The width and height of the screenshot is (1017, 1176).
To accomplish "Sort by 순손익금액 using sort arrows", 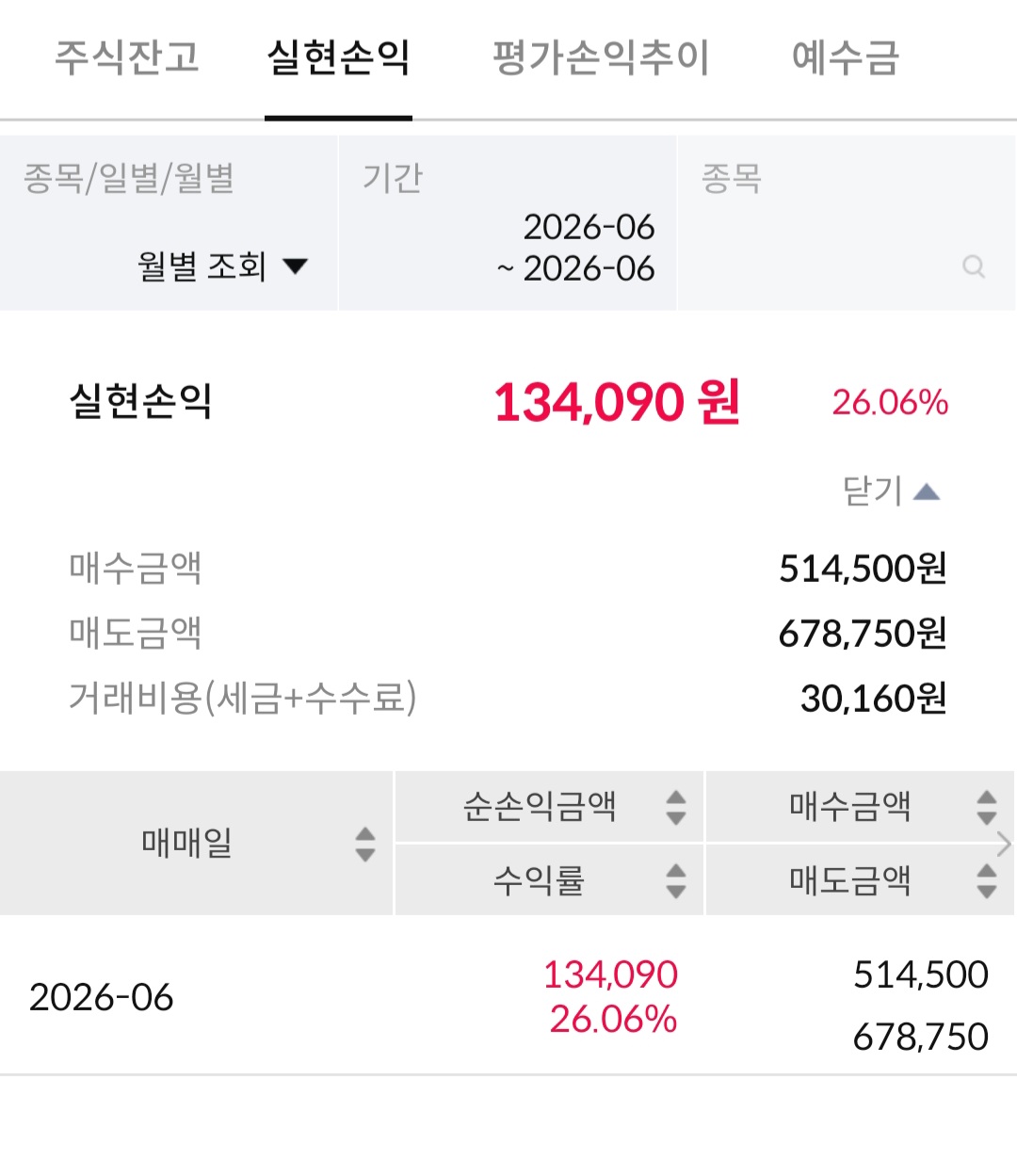I will pos(676,807).
